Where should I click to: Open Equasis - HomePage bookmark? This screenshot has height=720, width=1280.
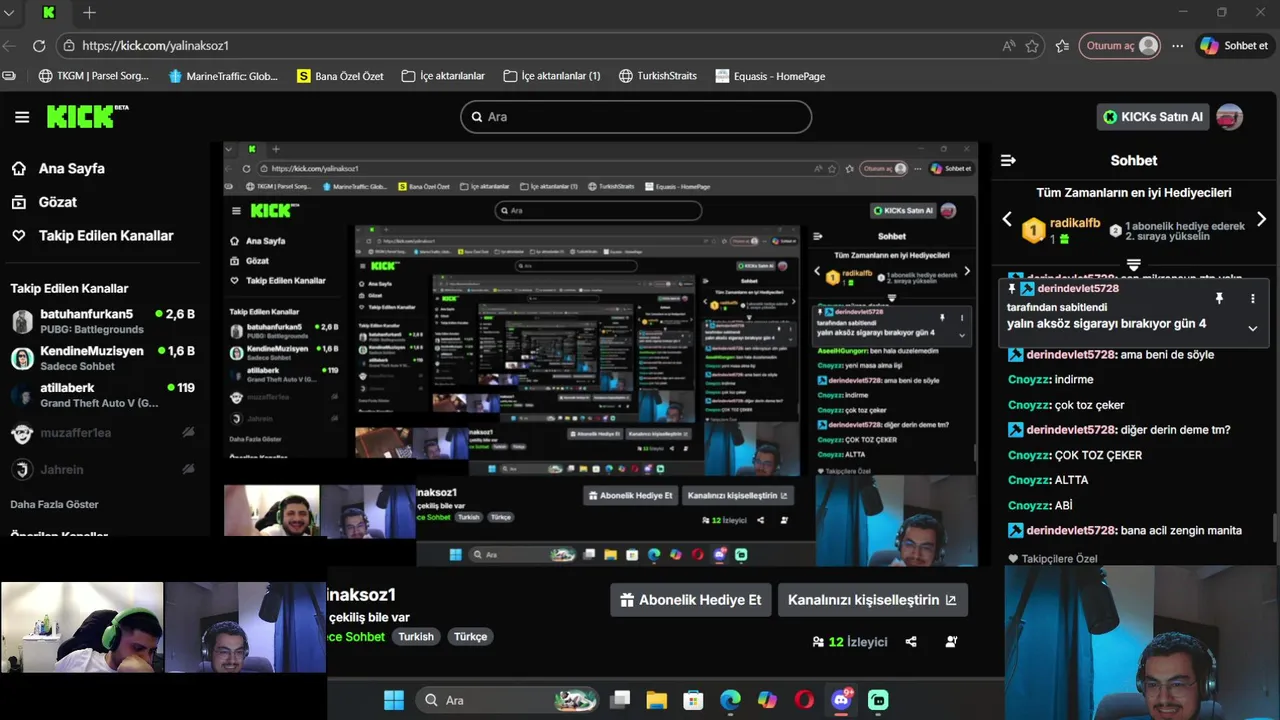[770, 76]
